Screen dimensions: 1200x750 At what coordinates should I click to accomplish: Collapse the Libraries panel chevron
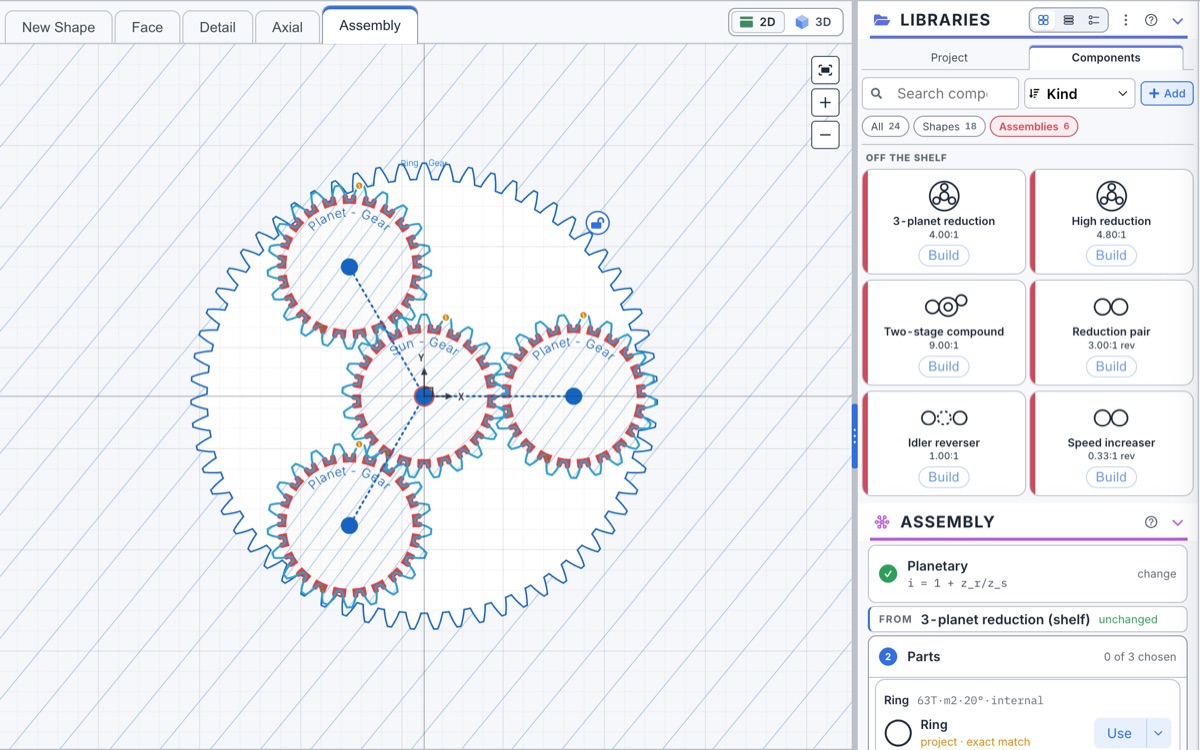(1177, 20)
